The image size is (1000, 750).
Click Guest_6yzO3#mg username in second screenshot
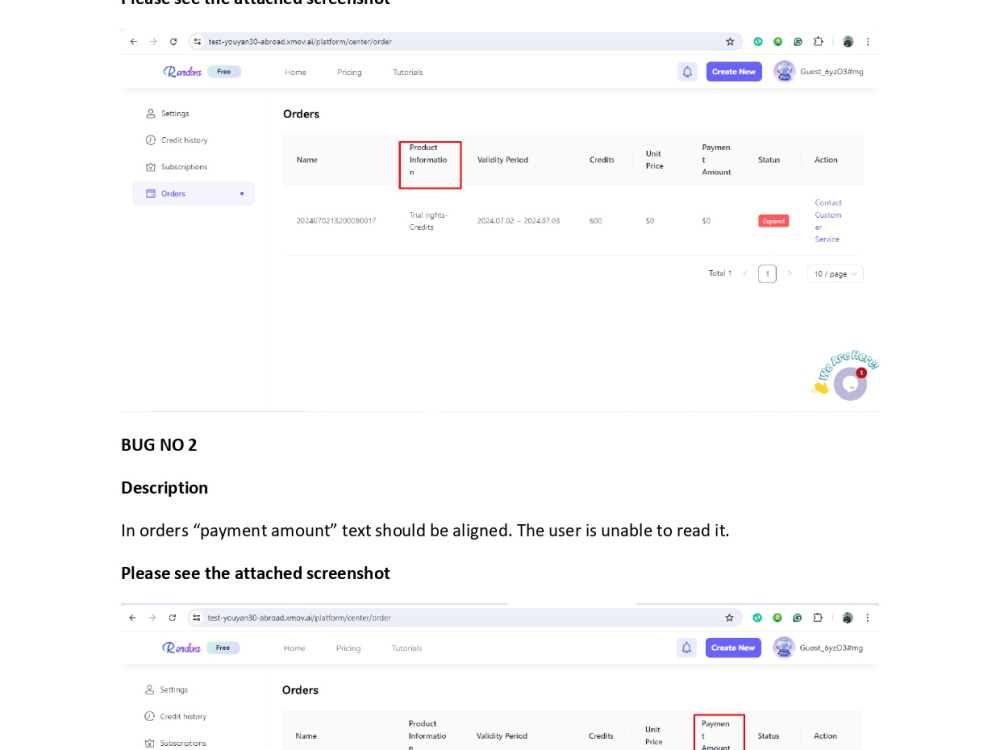click(831, 647)
